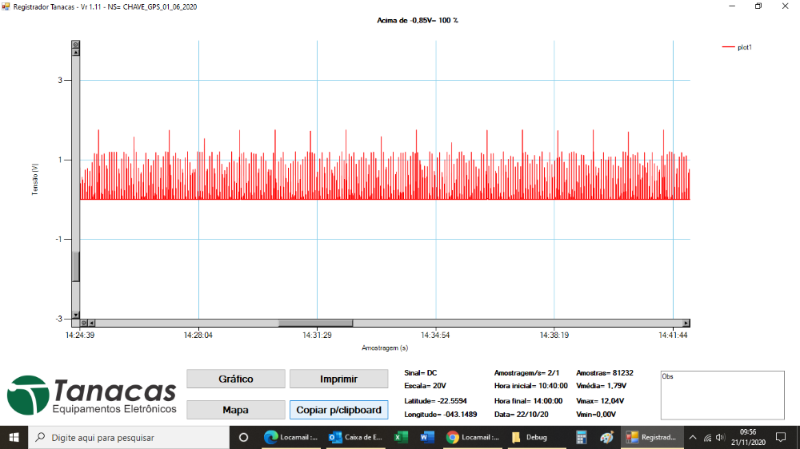
Task: Expand the hidden system tray icons chevron
Action: (694, 438)
